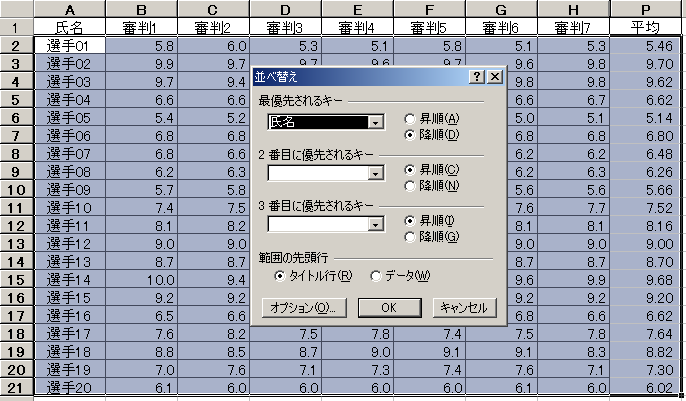Viewport: 686px width, 401px height.
Task: Close the 並べ替え dialog with the X button
Action: [x=495, y=77]
